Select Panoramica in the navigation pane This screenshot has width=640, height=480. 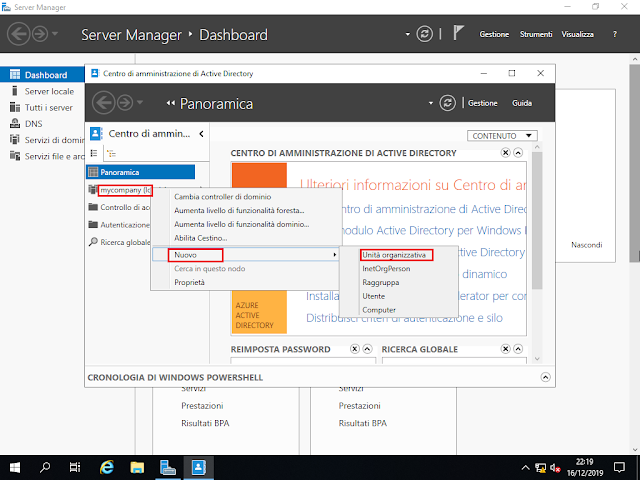coord(140,172)
